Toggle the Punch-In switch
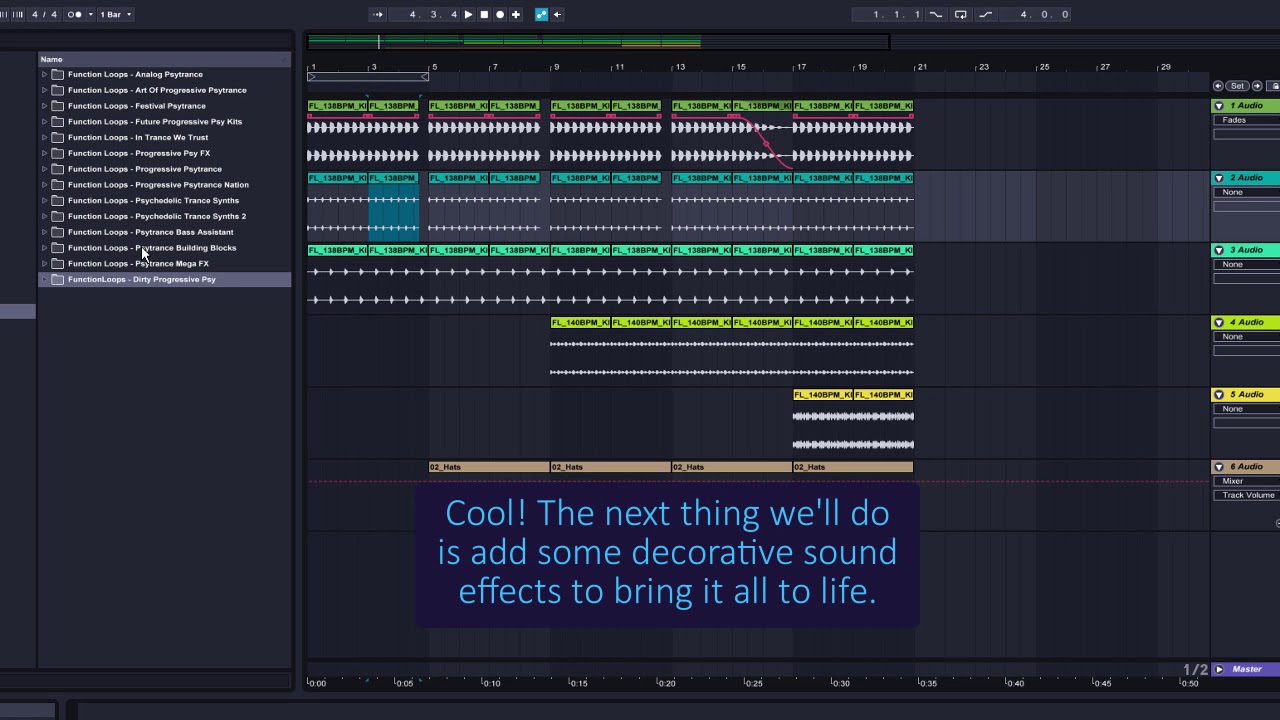Viewport: 1280px width, 720px height. click(x=936, y=14)
